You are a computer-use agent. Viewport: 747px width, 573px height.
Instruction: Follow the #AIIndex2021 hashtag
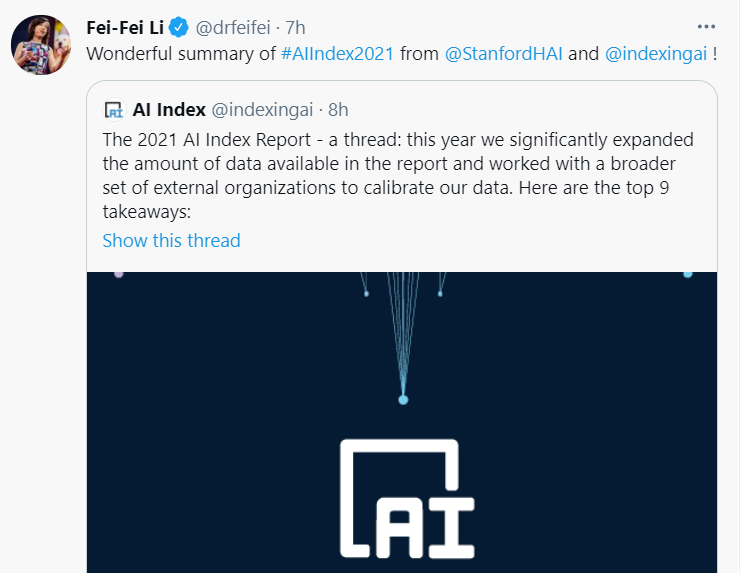click(337, 53)
